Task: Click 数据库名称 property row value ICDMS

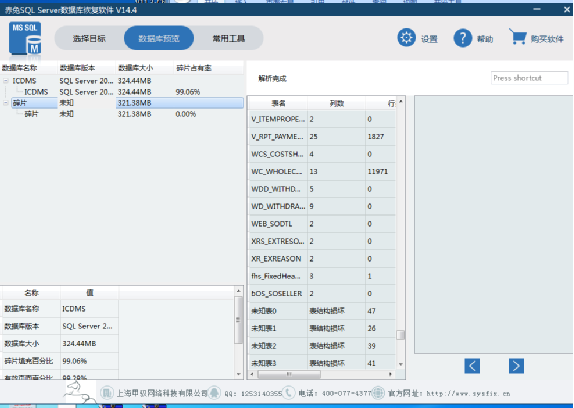Action: tap(89, 309)
